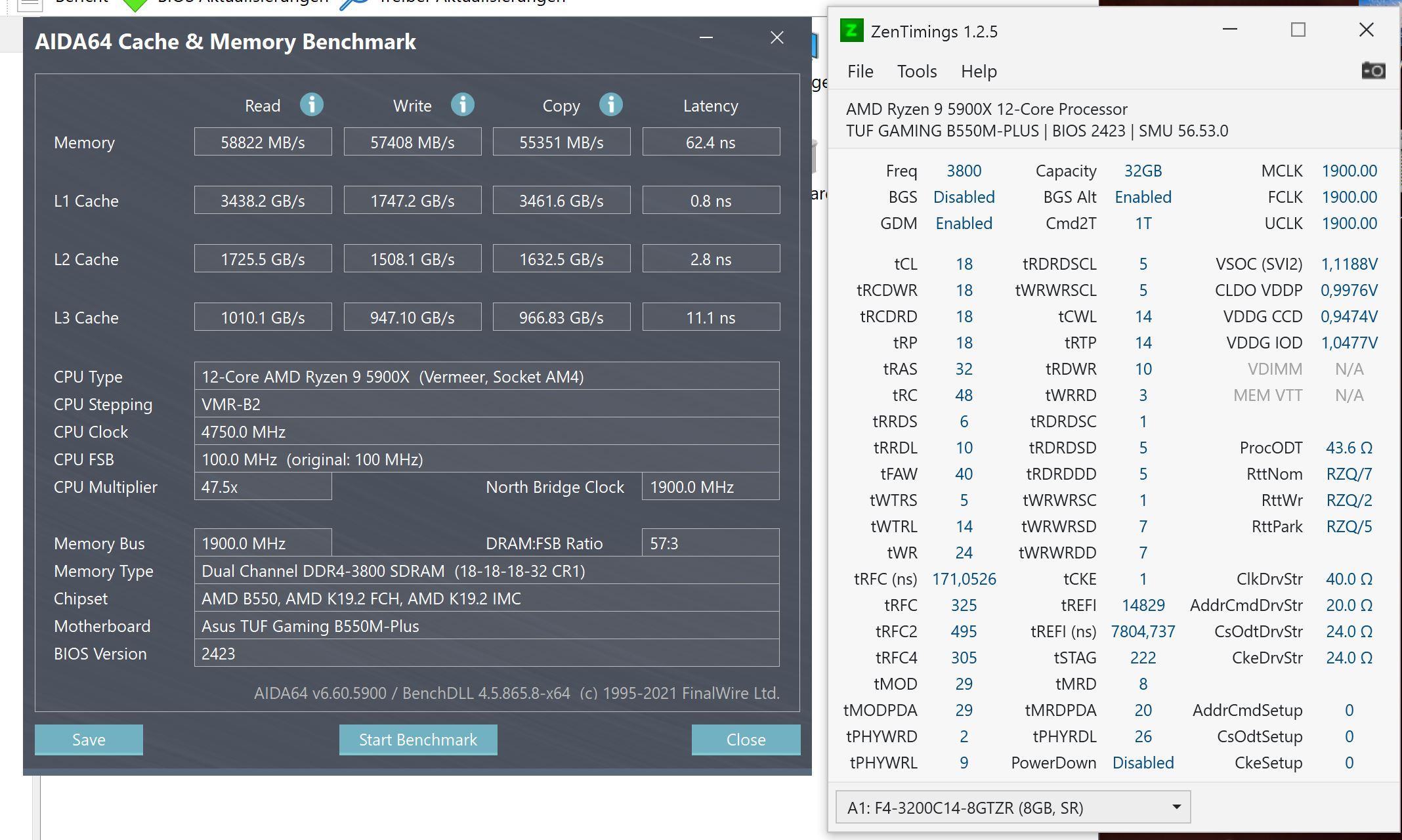Click the Read info icon in AIDA64
The image size is (1402, 840).
coord(312,105)
